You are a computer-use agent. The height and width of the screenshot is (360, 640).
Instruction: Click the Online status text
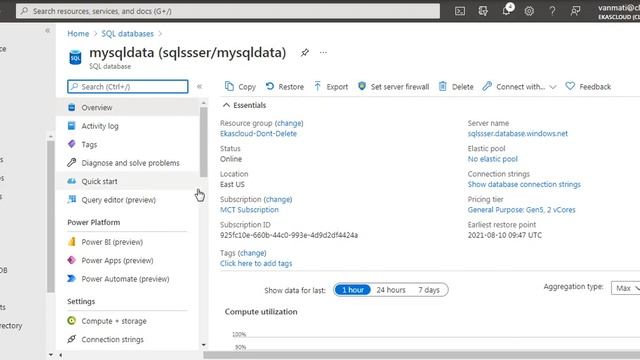click(x=231, y=159)
